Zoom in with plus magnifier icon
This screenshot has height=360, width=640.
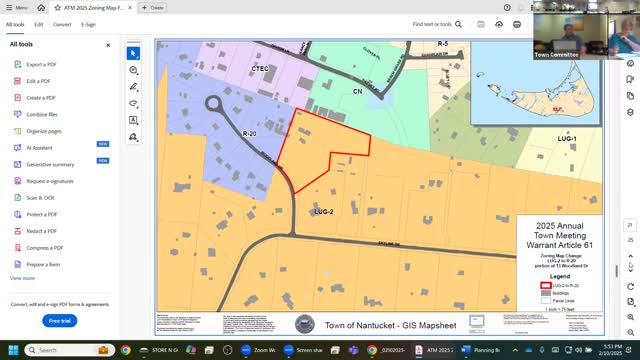pos(630,317)
